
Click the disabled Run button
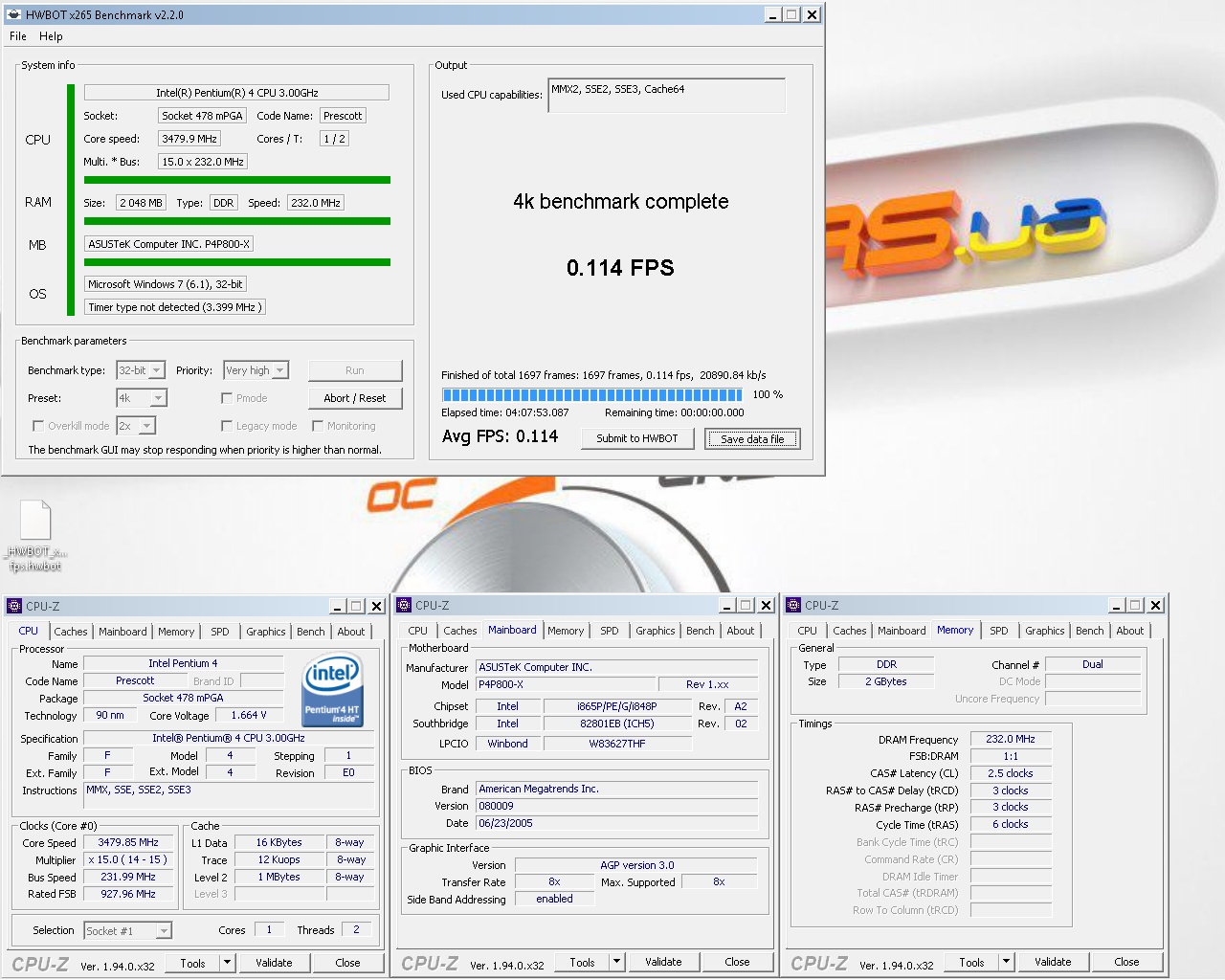pos(355,370)
